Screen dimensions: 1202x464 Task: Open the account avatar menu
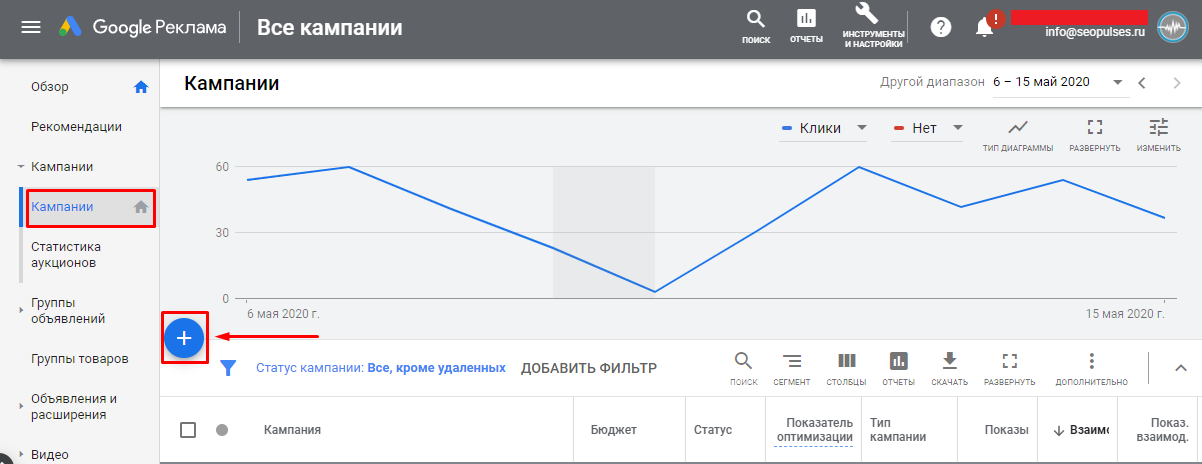(1172, 27)
